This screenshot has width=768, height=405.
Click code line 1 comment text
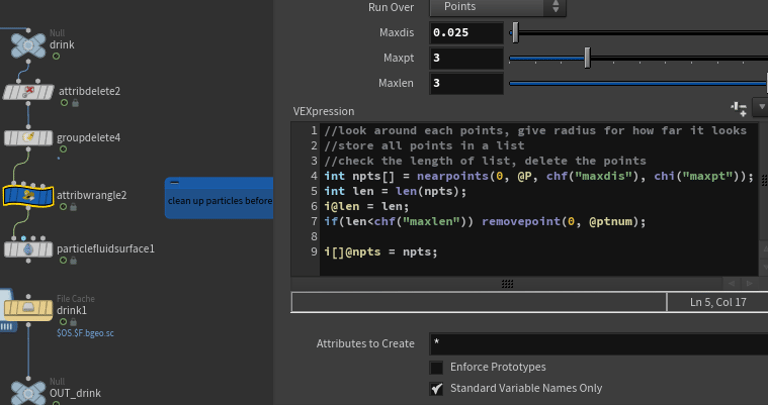(535, 130)
